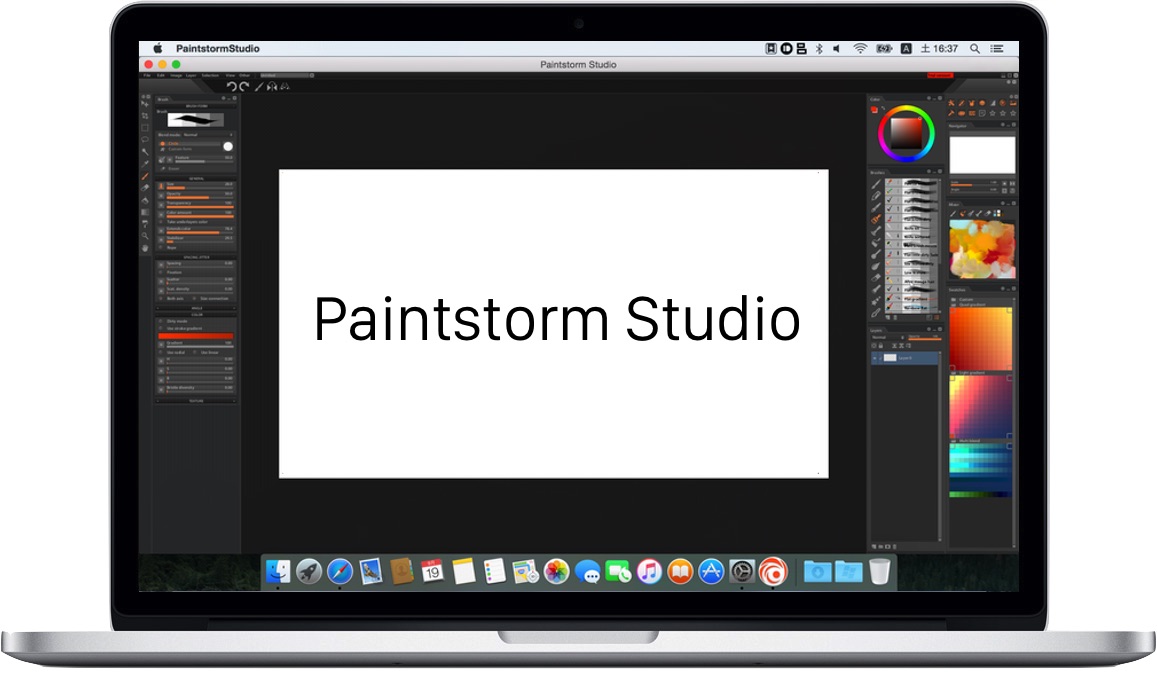Click the symmetry tool icon near the top toolbar
The width and height of the screenshot is (1157, 677).
pos(272,86)
